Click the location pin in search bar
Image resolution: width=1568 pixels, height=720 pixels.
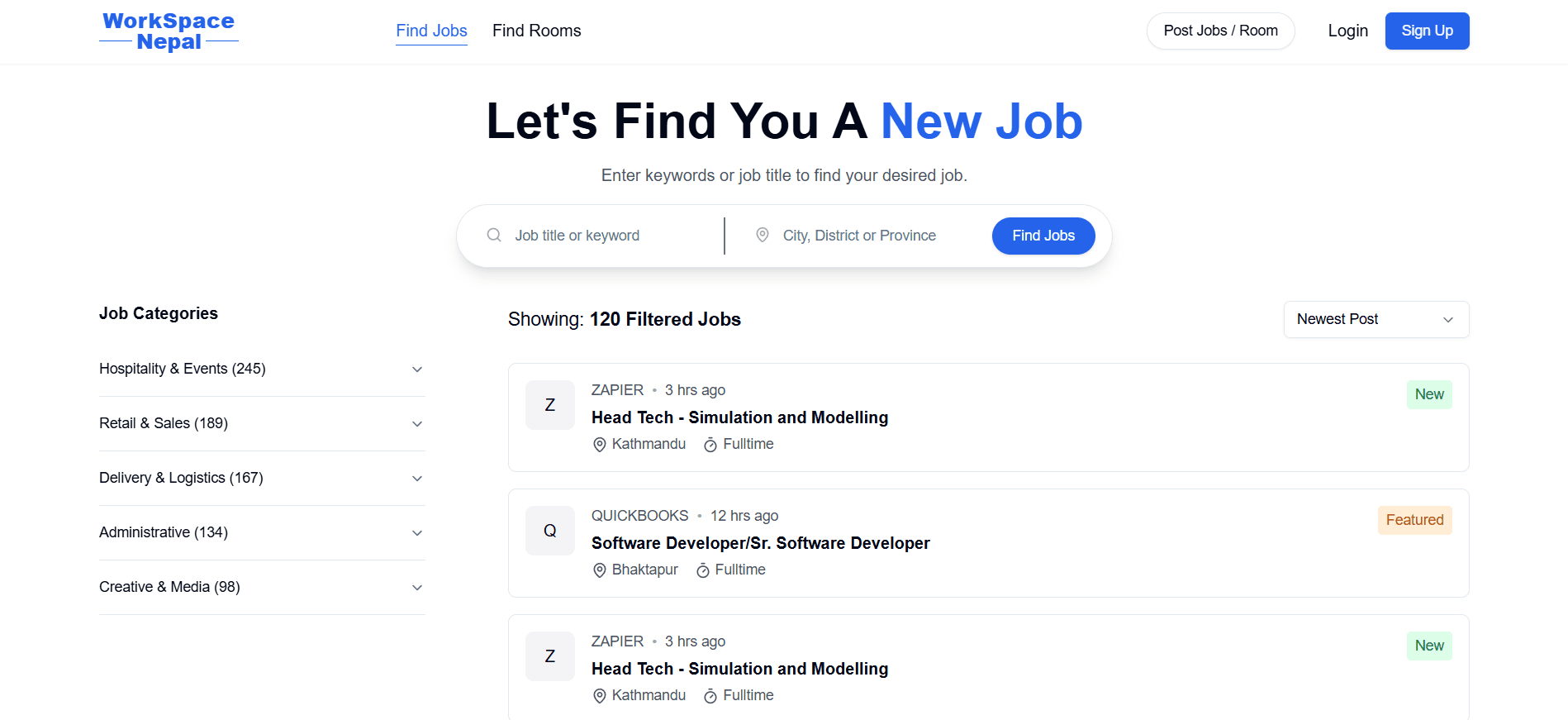click(763, 236)
